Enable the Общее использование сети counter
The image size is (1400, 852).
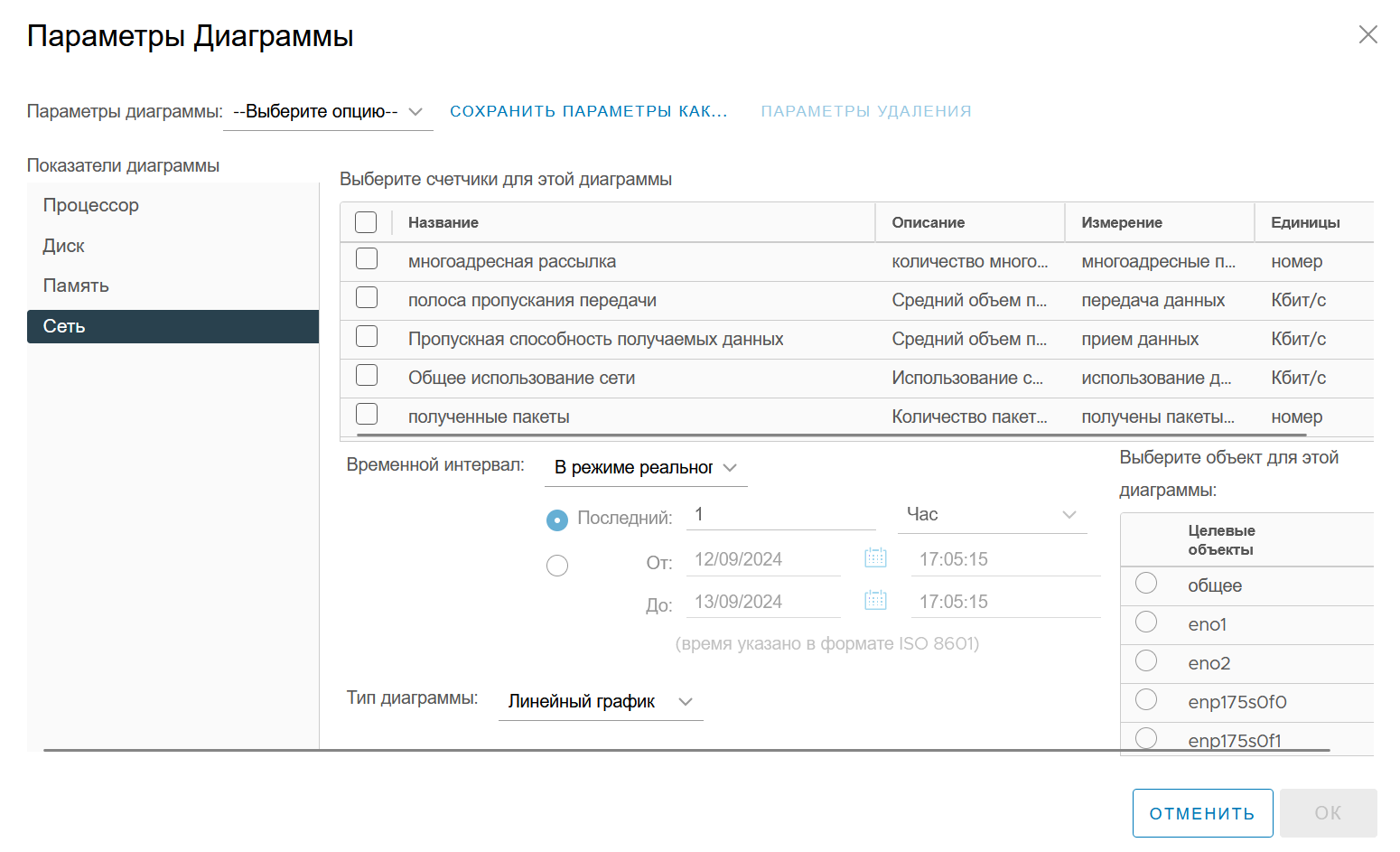coord(367,375)
